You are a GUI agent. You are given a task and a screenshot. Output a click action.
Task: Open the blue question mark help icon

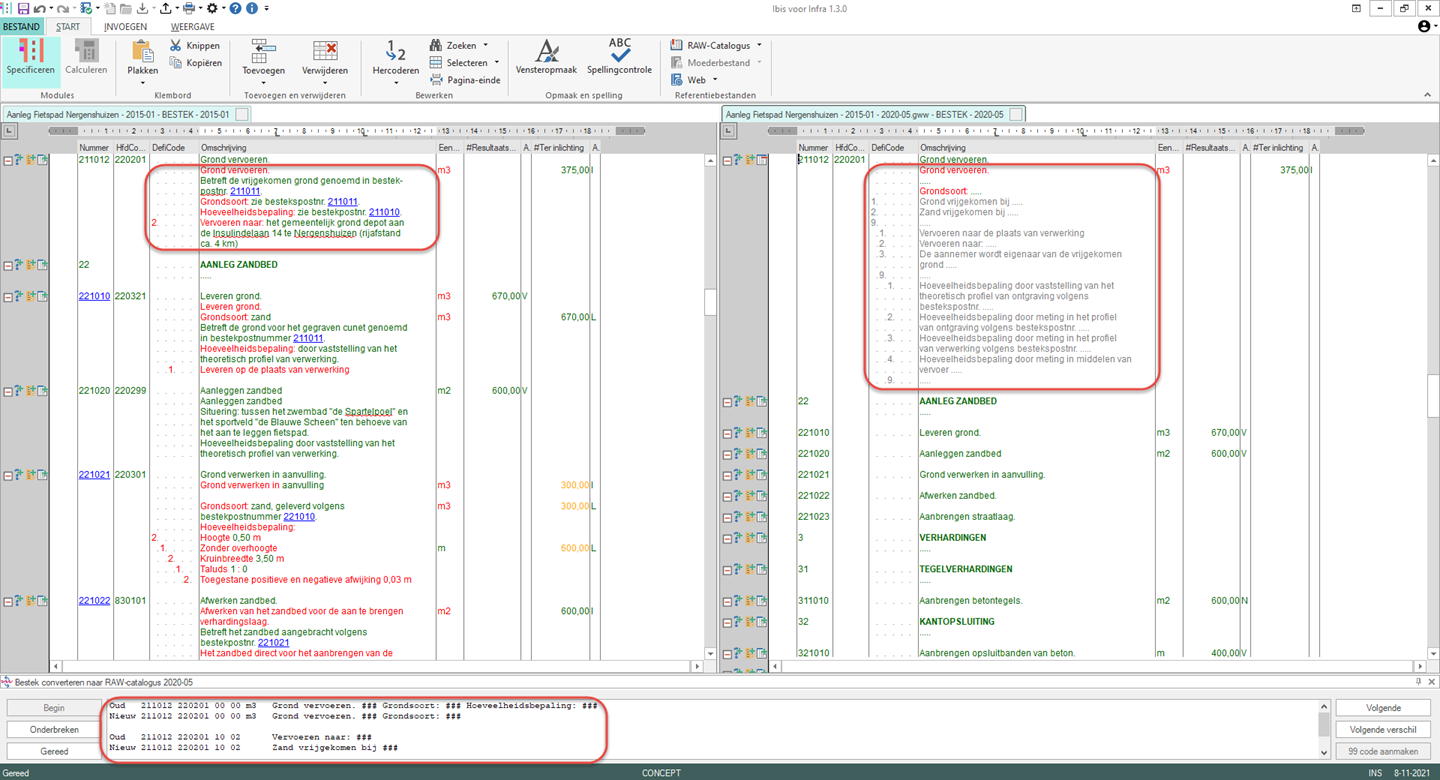[234, 8]
